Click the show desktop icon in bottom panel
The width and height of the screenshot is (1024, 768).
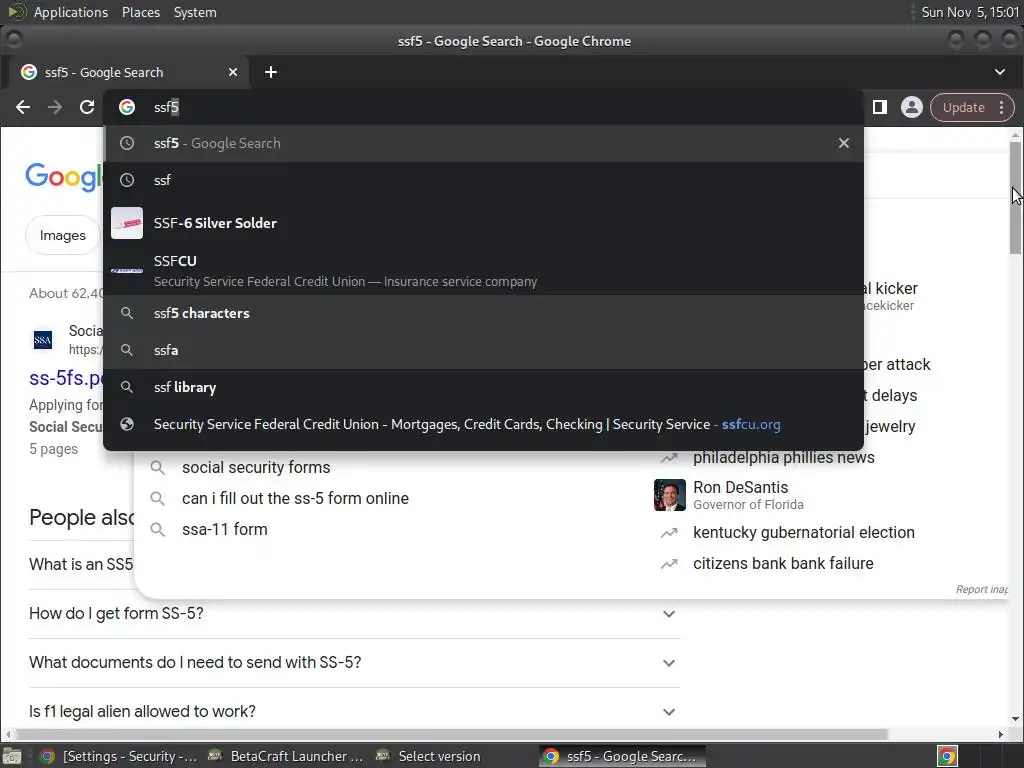(12, 756)
